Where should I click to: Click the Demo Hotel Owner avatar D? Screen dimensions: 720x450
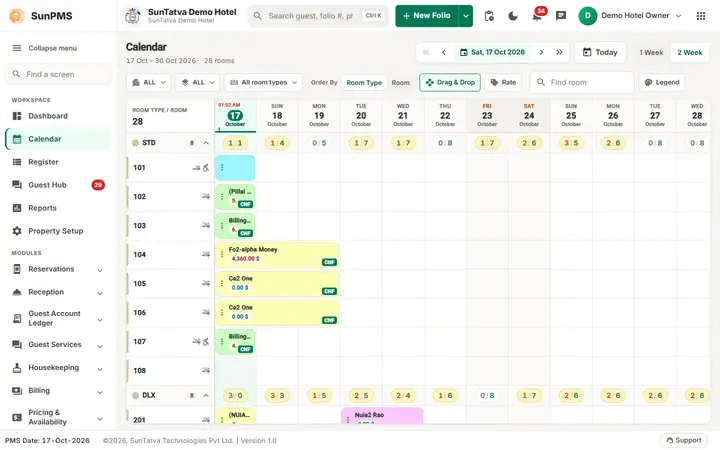[x=587, y=16]
